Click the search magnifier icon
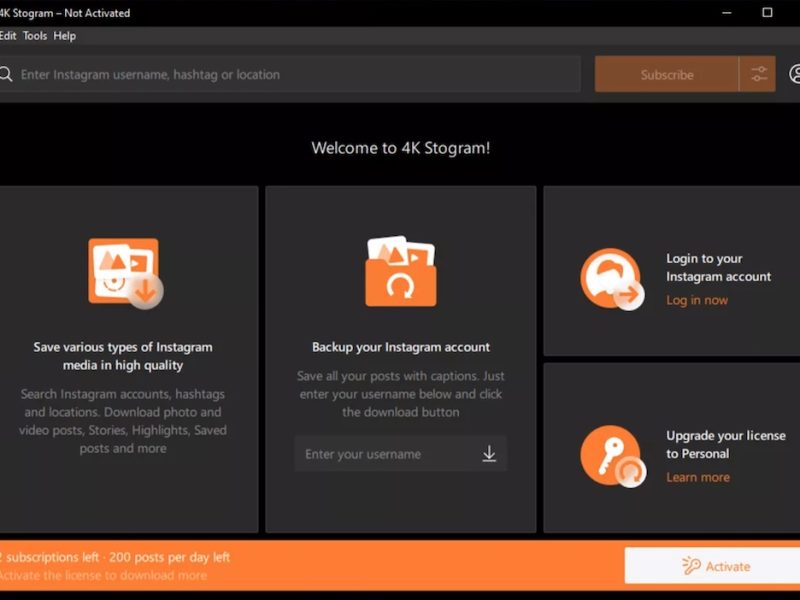Viewport: 800px width, 600px height. click(6, 74)
